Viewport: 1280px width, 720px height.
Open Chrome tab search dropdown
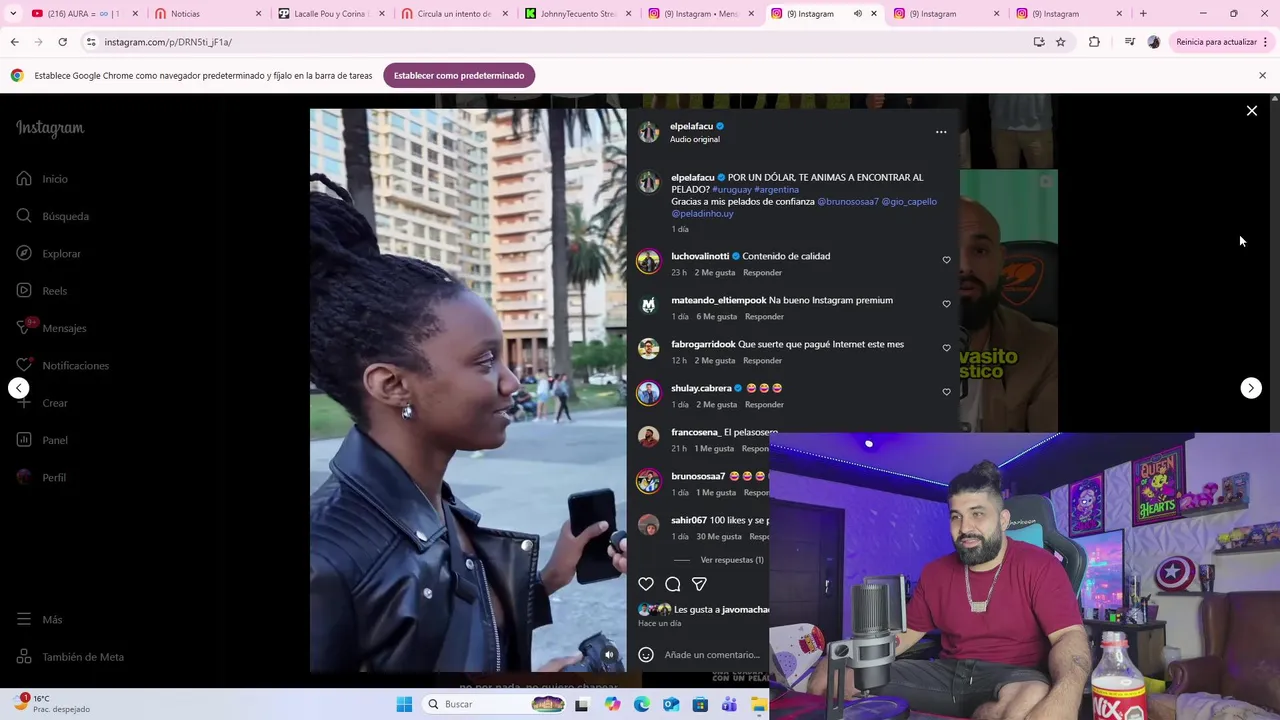pos(13,14)
